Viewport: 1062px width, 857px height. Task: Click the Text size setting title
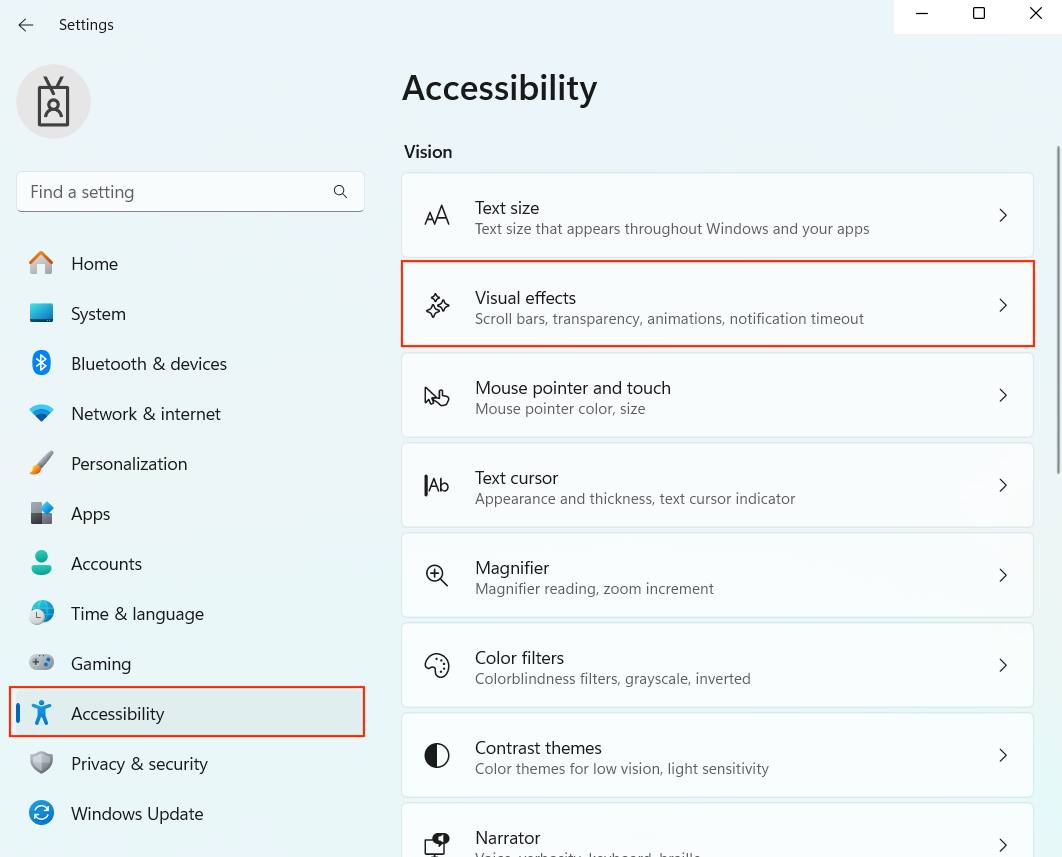tap(507, 208)
